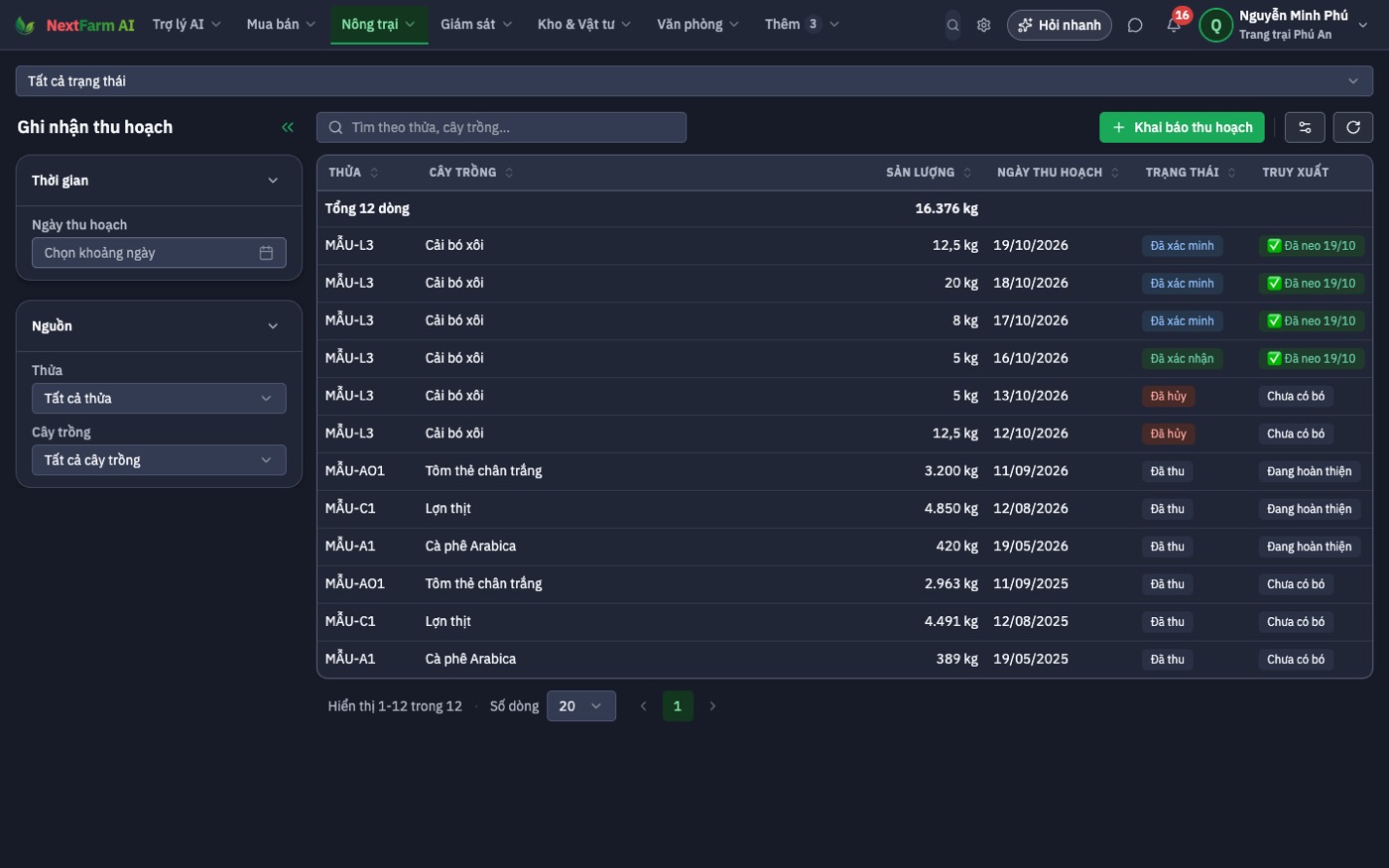This screenshot has height=868, width=1389.
Task: Sort by Cây trồng column arrows
Action: [509, 173]
